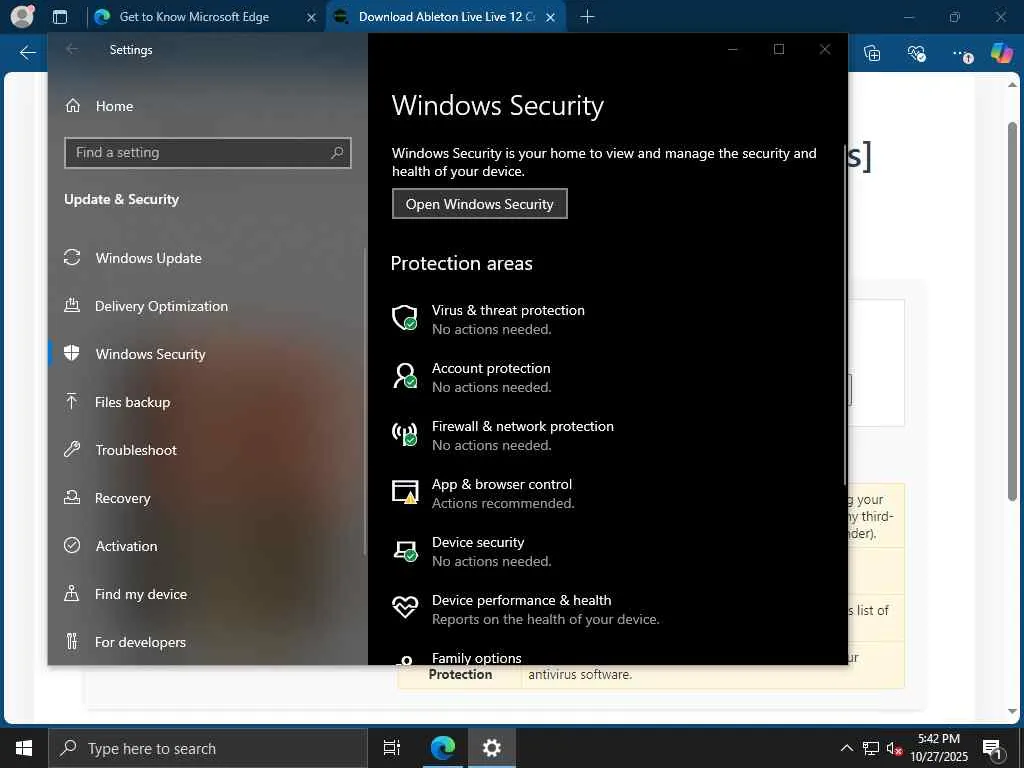Click the Device performance & health heart icon

[x=405, y=607]
